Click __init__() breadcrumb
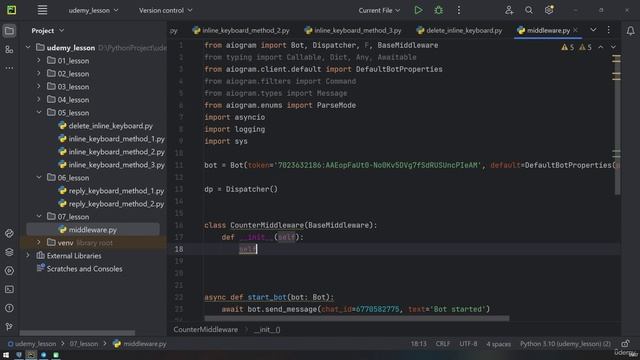 coord(267,329)
